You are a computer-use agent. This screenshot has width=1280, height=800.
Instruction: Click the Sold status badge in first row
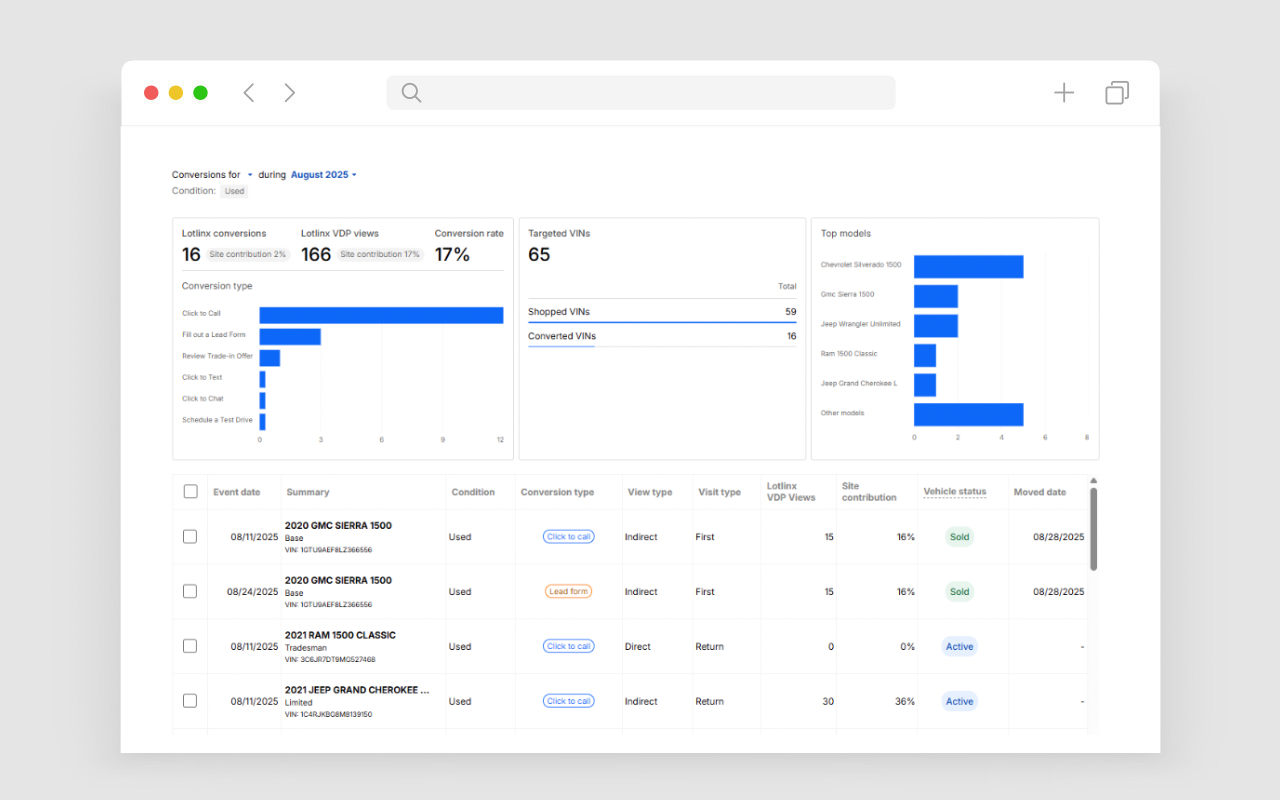959,537
